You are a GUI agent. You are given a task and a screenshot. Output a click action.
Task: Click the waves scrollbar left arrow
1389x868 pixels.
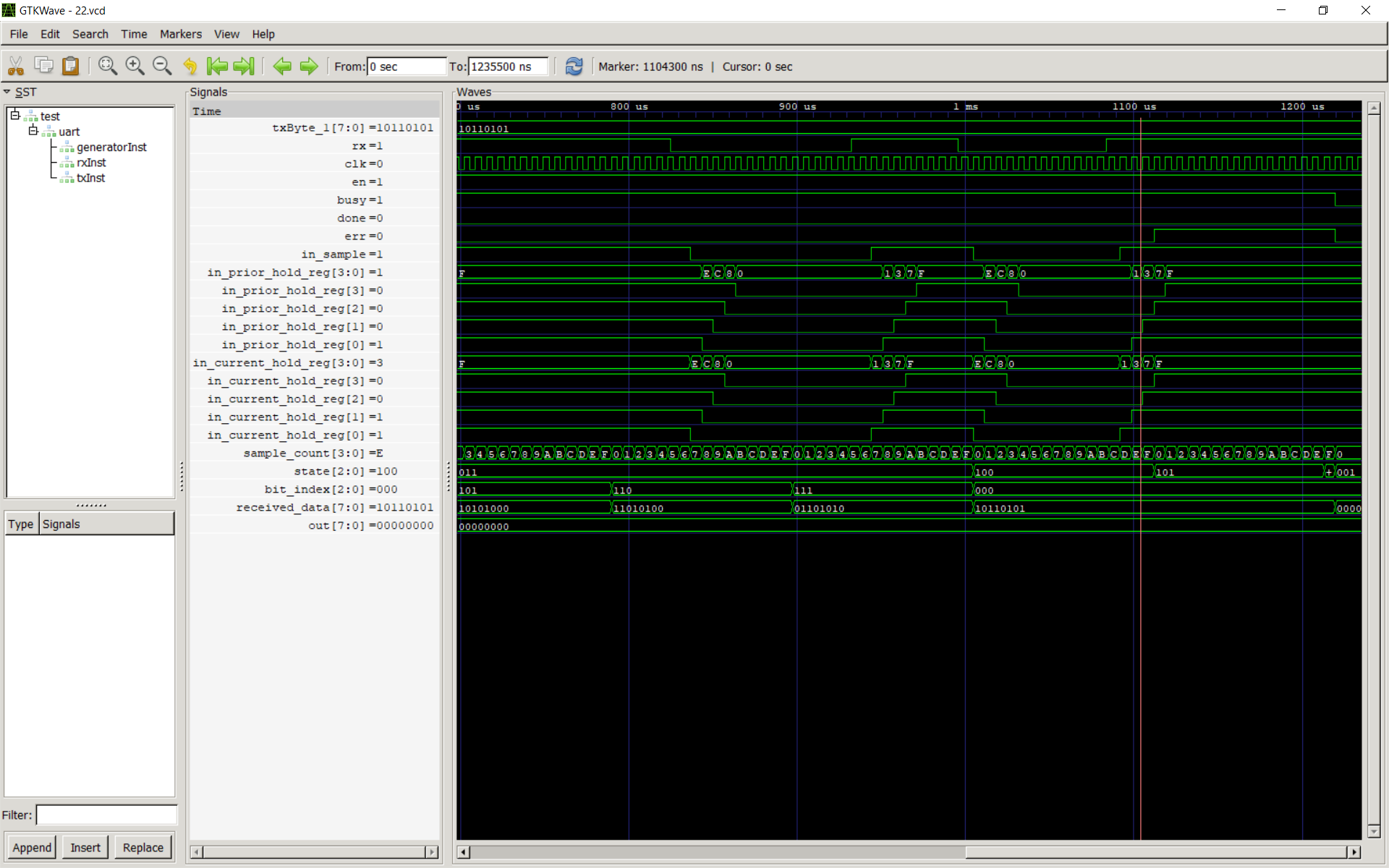click(x=464, y=852)
